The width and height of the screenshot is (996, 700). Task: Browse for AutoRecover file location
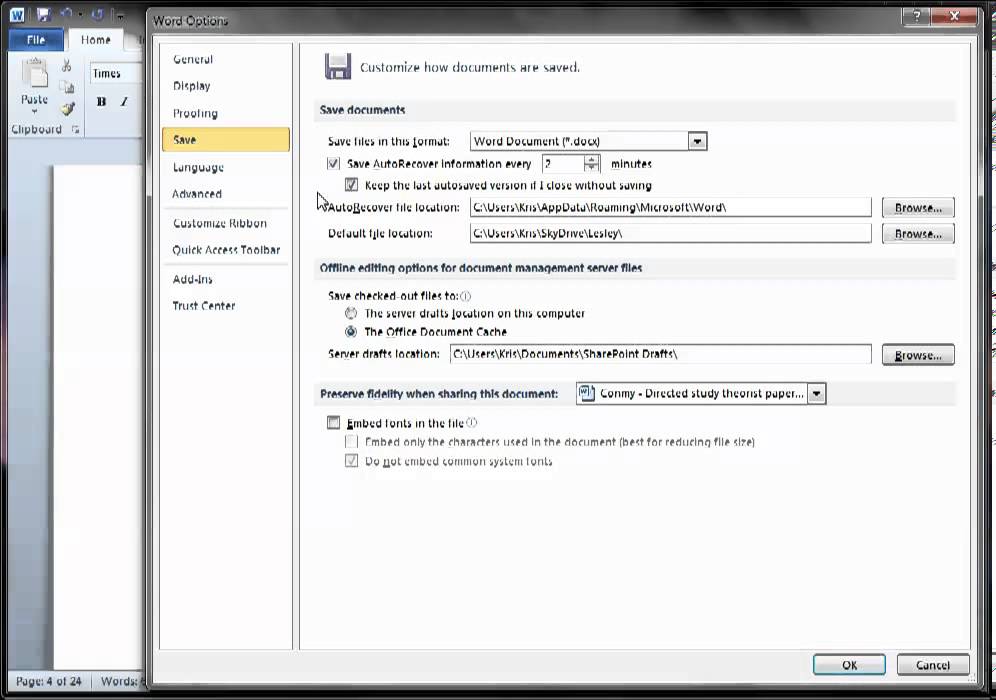tap(918, 208)
